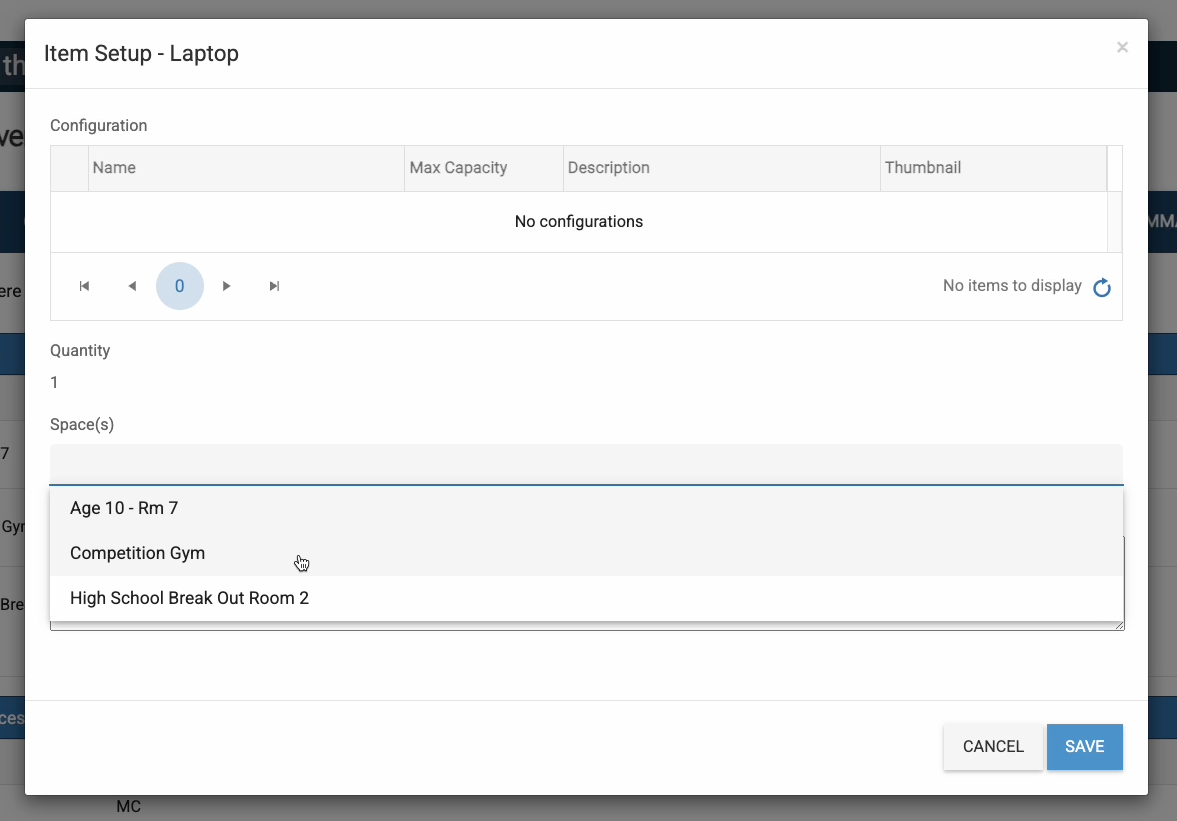Choose Age 10 - Rm 7 from list
The width and height of the screenshot is (1177, 821).
[124, 508]
